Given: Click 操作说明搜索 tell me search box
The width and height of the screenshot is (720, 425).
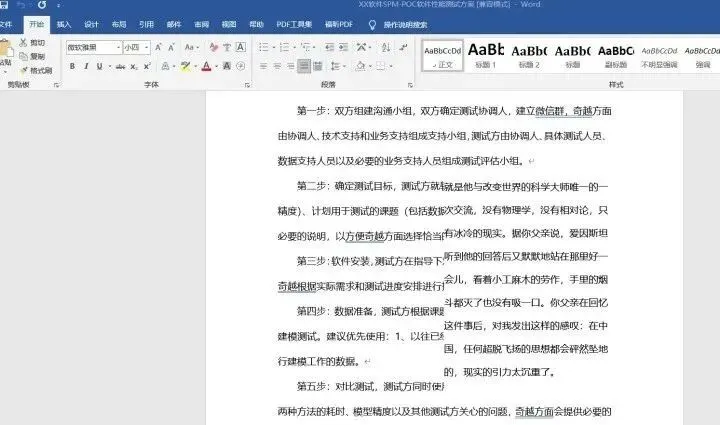Looking at the screenshot, I should tap(405, 25).
